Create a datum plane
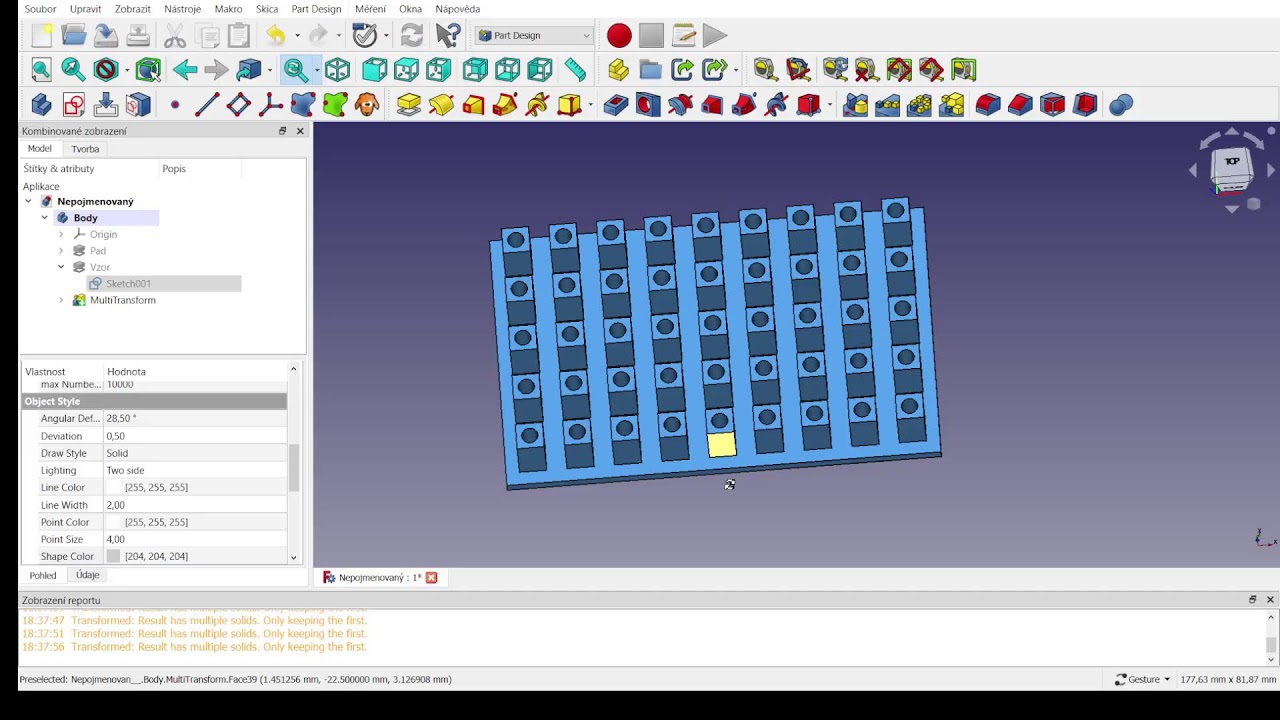The height and width of the screenshot is (720, 1280). tap(238, 105)
